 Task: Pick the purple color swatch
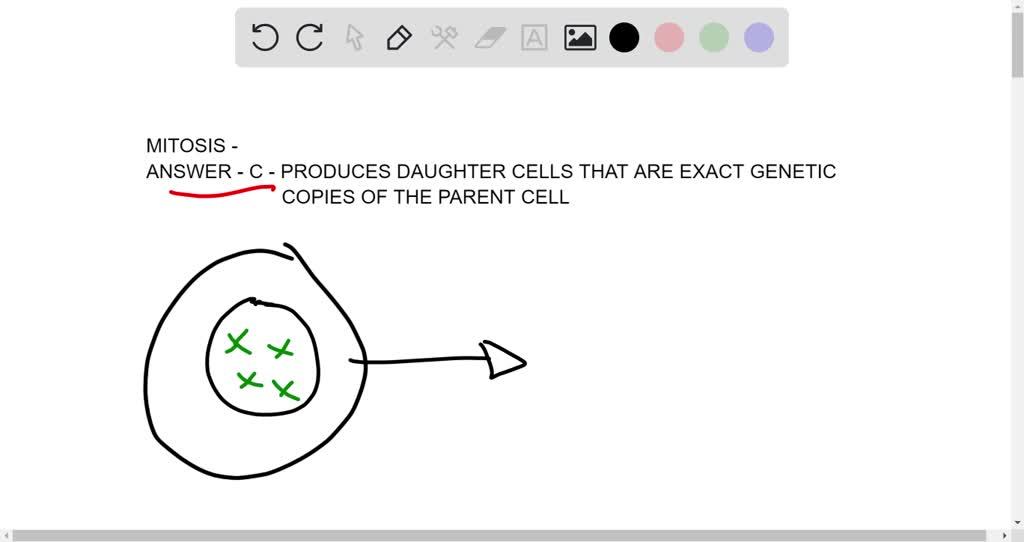click(x=759, y=38)
